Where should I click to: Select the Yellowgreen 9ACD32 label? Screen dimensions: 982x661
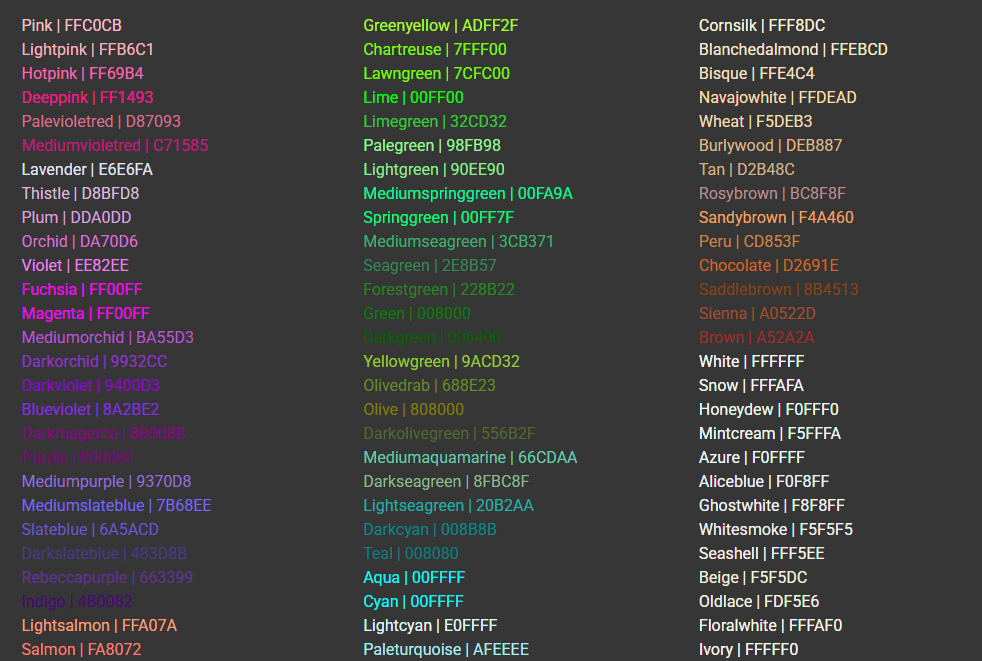441,361
